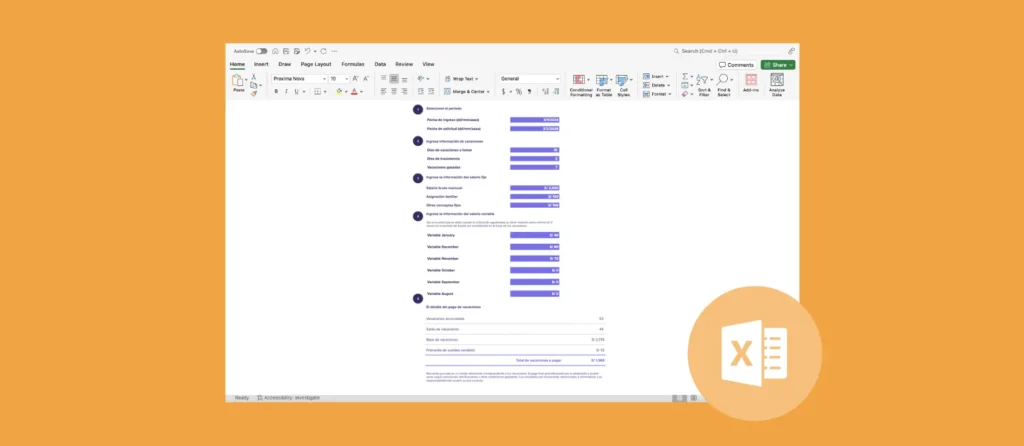Toggle bold formatting
This screenshot has width=1024, height=446.
pyautogui.click(x=277, y=91)
